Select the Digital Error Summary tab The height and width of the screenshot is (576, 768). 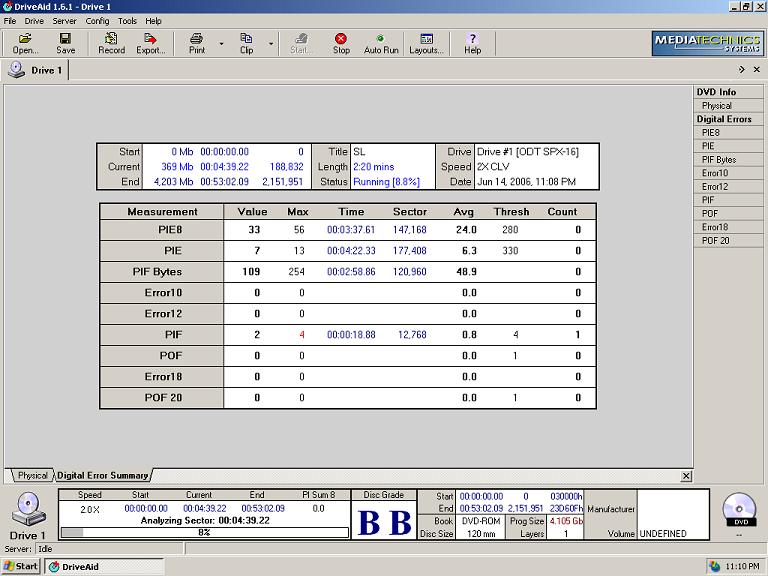pos(102,475)
